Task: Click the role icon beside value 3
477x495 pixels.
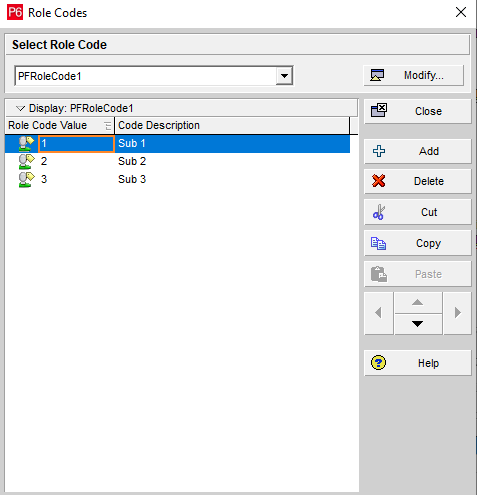Action: coord(26,179)
